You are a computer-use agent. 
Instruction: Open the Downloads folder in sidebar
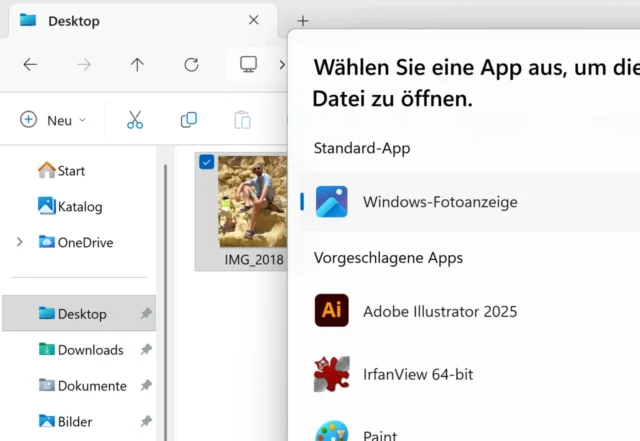pos(90,350)
